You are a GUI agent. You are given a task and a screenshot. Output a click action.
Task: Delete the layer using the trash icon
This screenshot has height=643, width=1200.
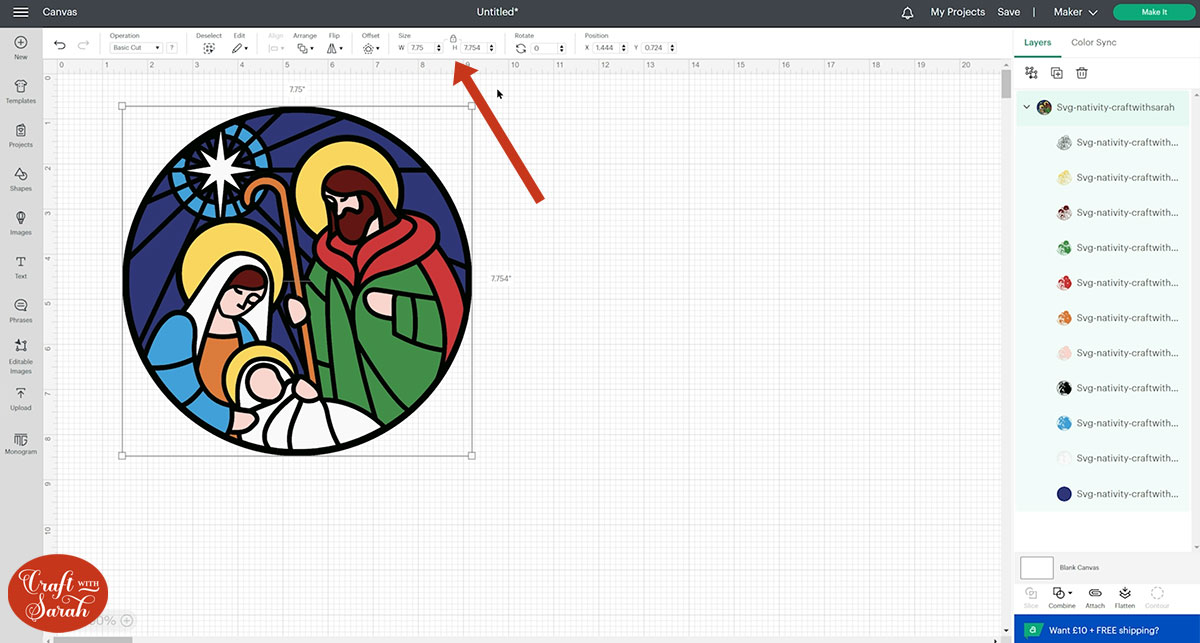point(1081,73)
